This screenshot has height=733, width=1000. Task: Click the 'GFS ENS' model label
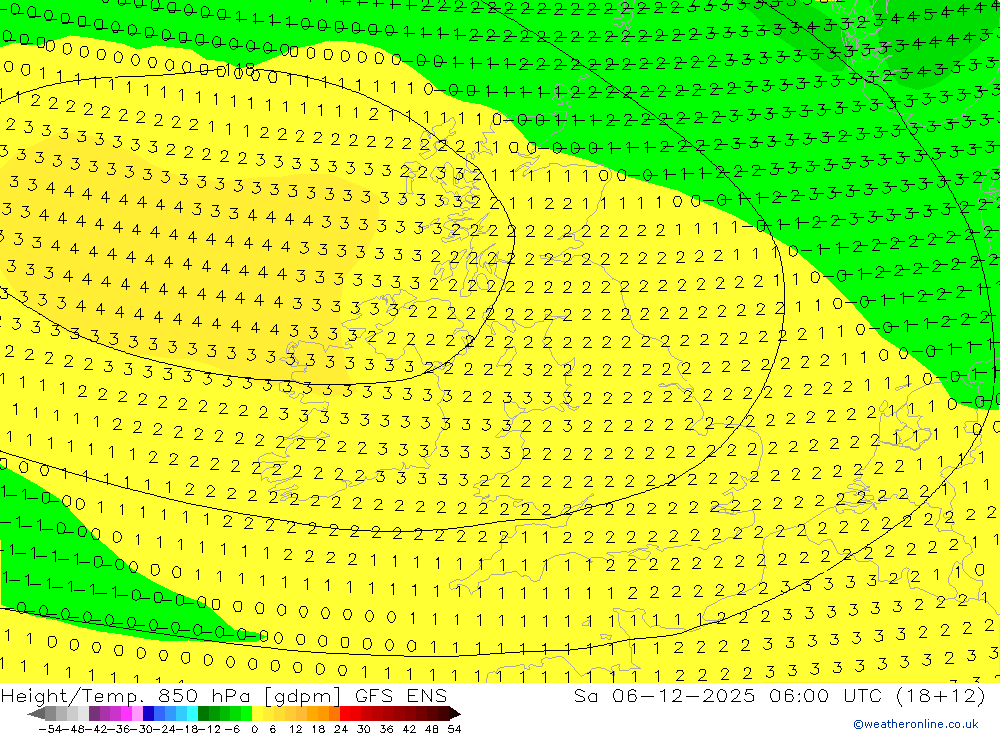[401, 695]
